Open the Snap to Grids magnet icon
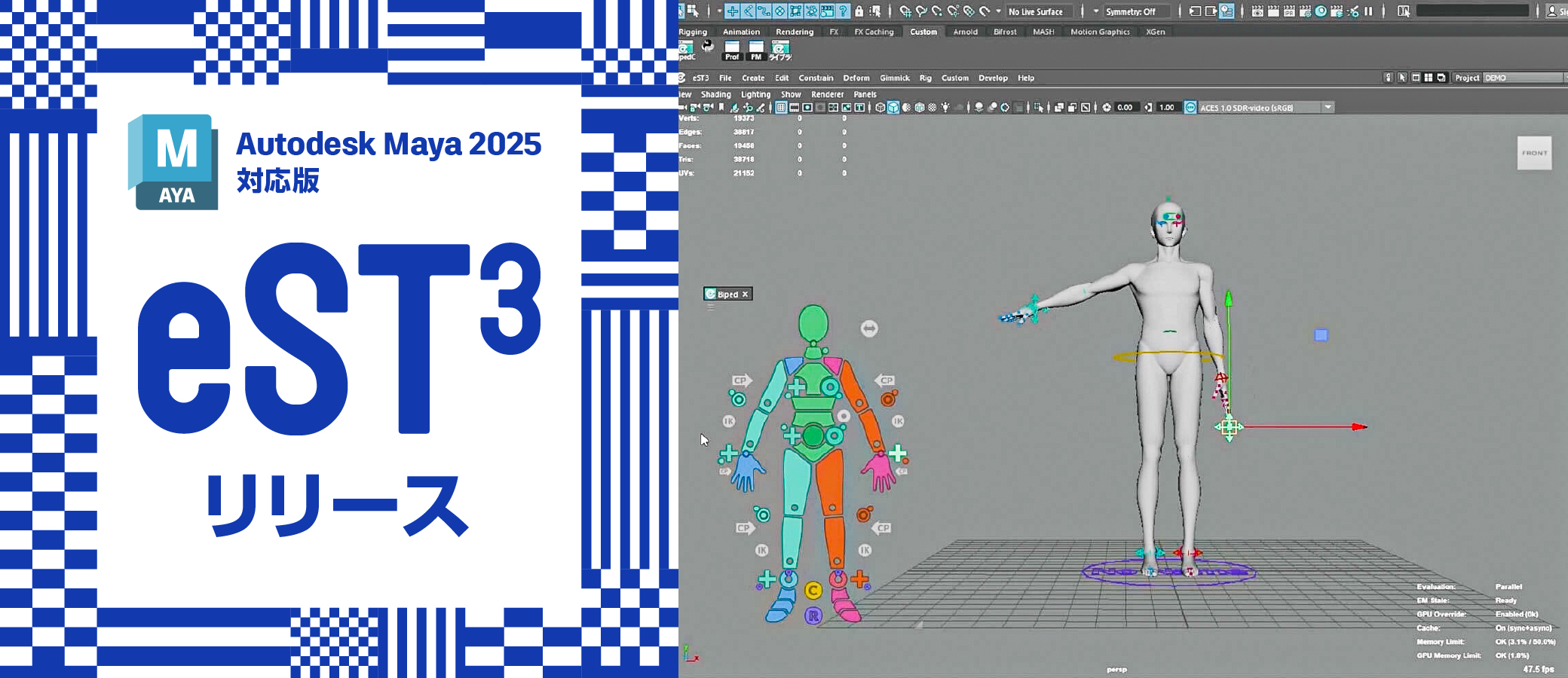This screenshot has width=1568, height=678. click(x=905, y=11)
